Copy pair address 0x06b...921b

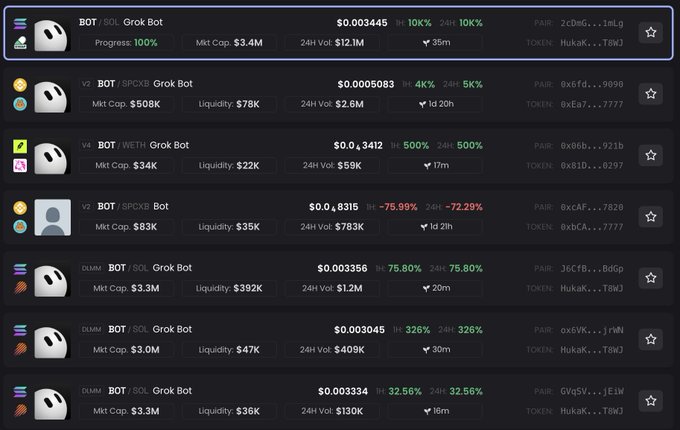pos(592,146)
